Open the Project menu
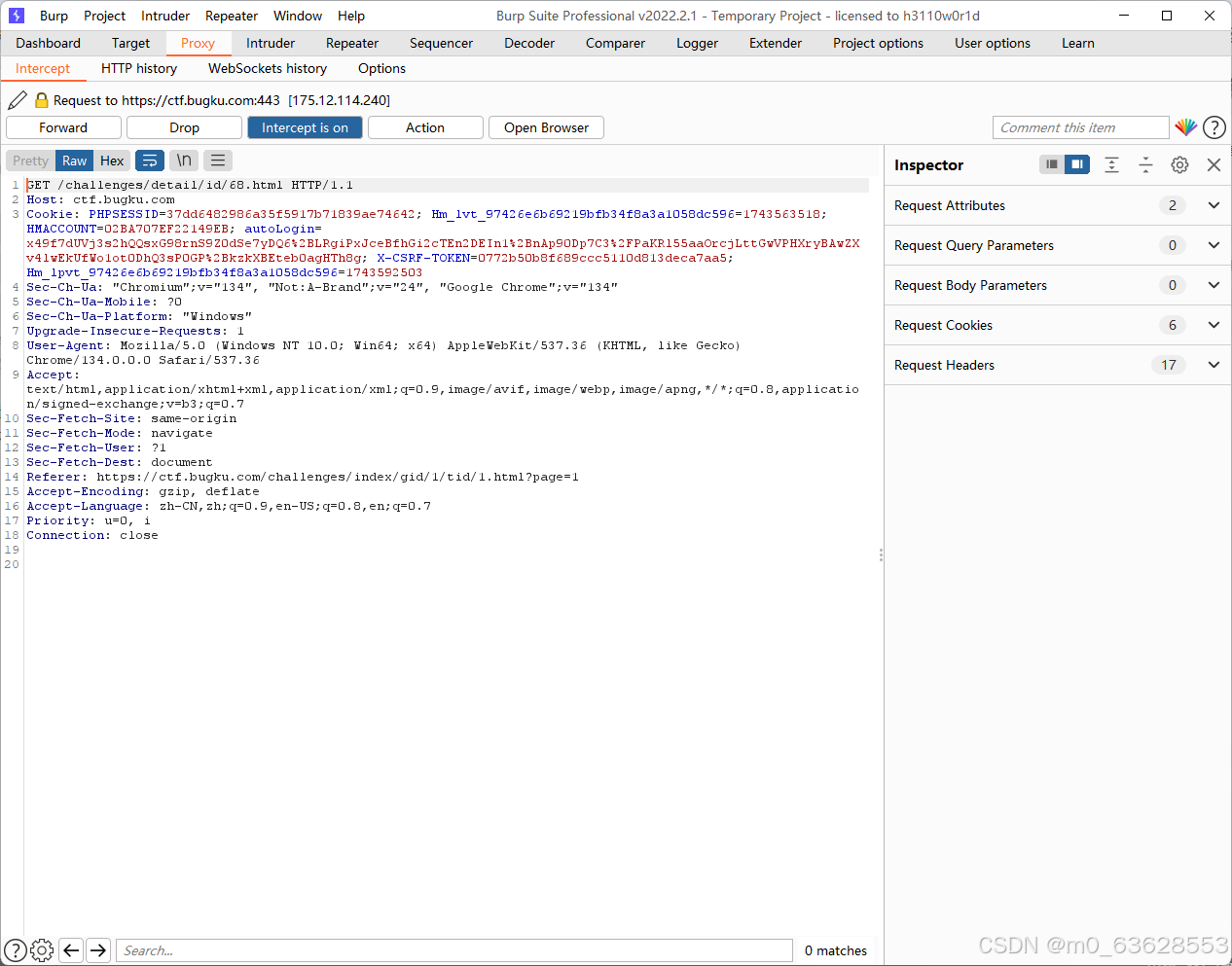This screenshot has width=1232, height=966. [104, 16]
